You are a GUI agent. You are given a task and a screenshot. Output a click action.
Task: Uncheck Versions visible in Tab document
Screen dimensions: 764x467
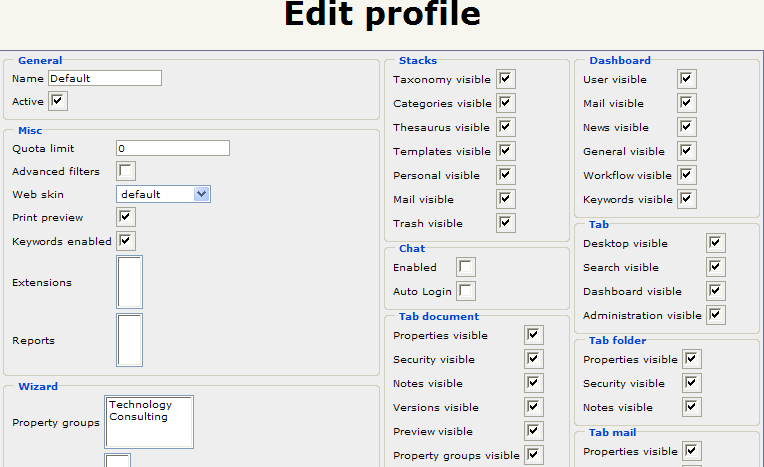click(x=534, y=407)
